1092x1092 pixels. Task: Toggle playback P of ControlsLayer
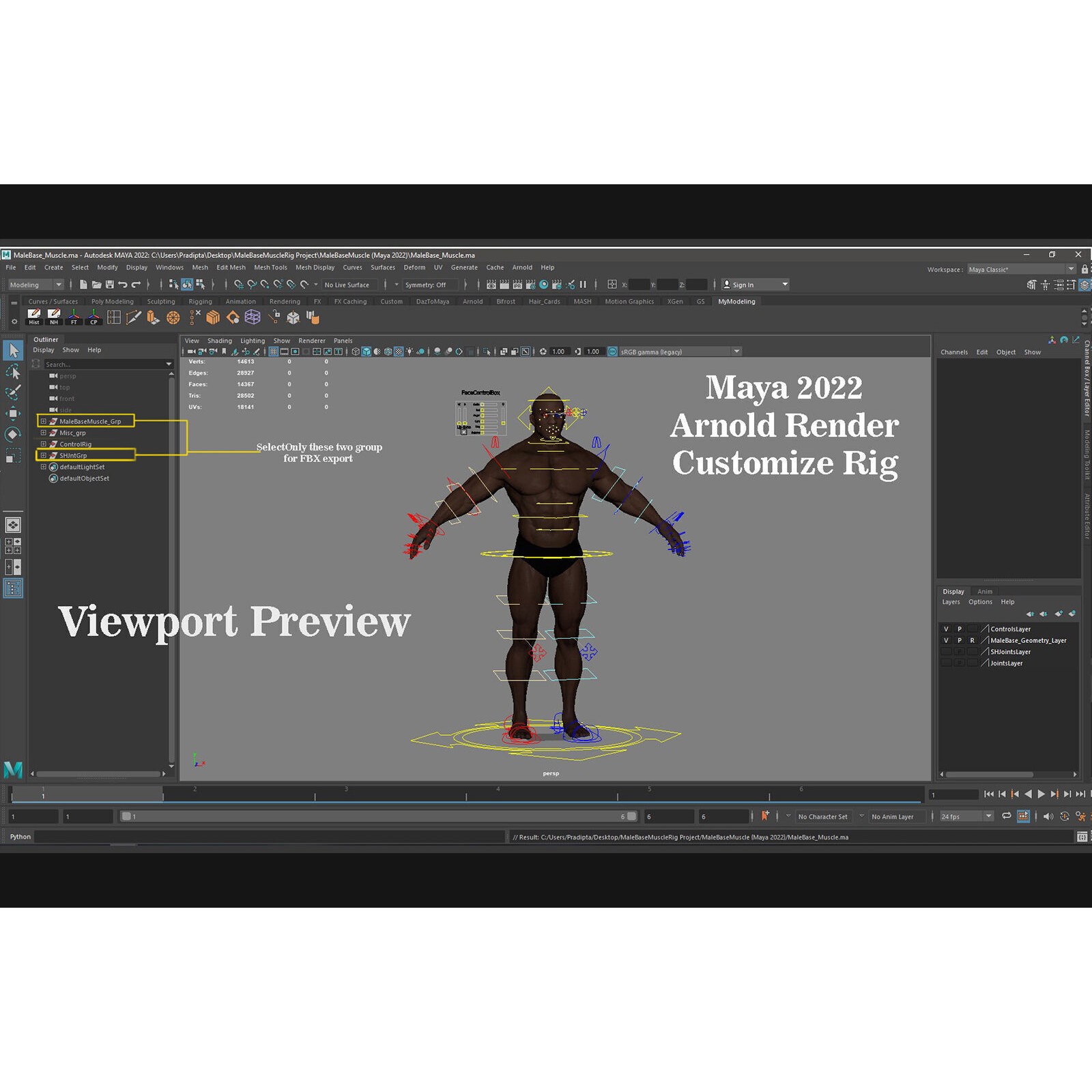[x=959, y=629]
